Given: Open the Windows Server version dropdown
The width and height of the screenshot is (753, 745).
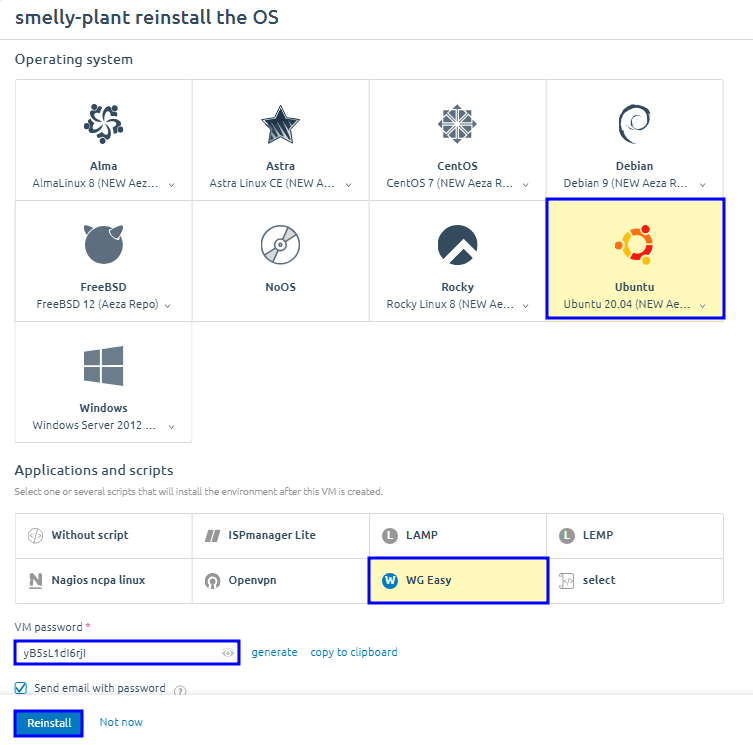Looking at the screenshot, I should point(172,426).
